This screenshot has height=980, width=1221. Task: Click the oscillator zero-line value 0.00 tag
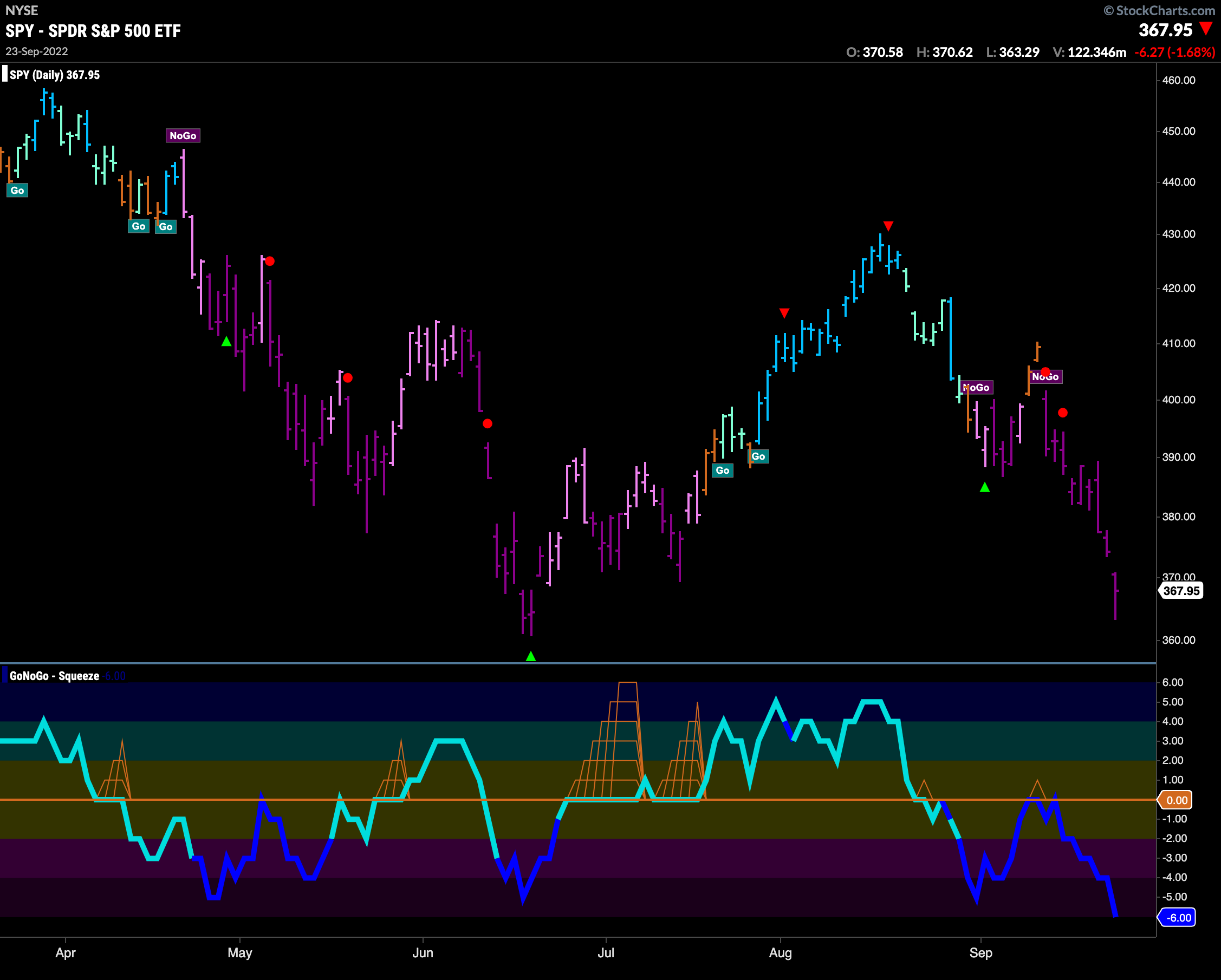click(1176, 800)
